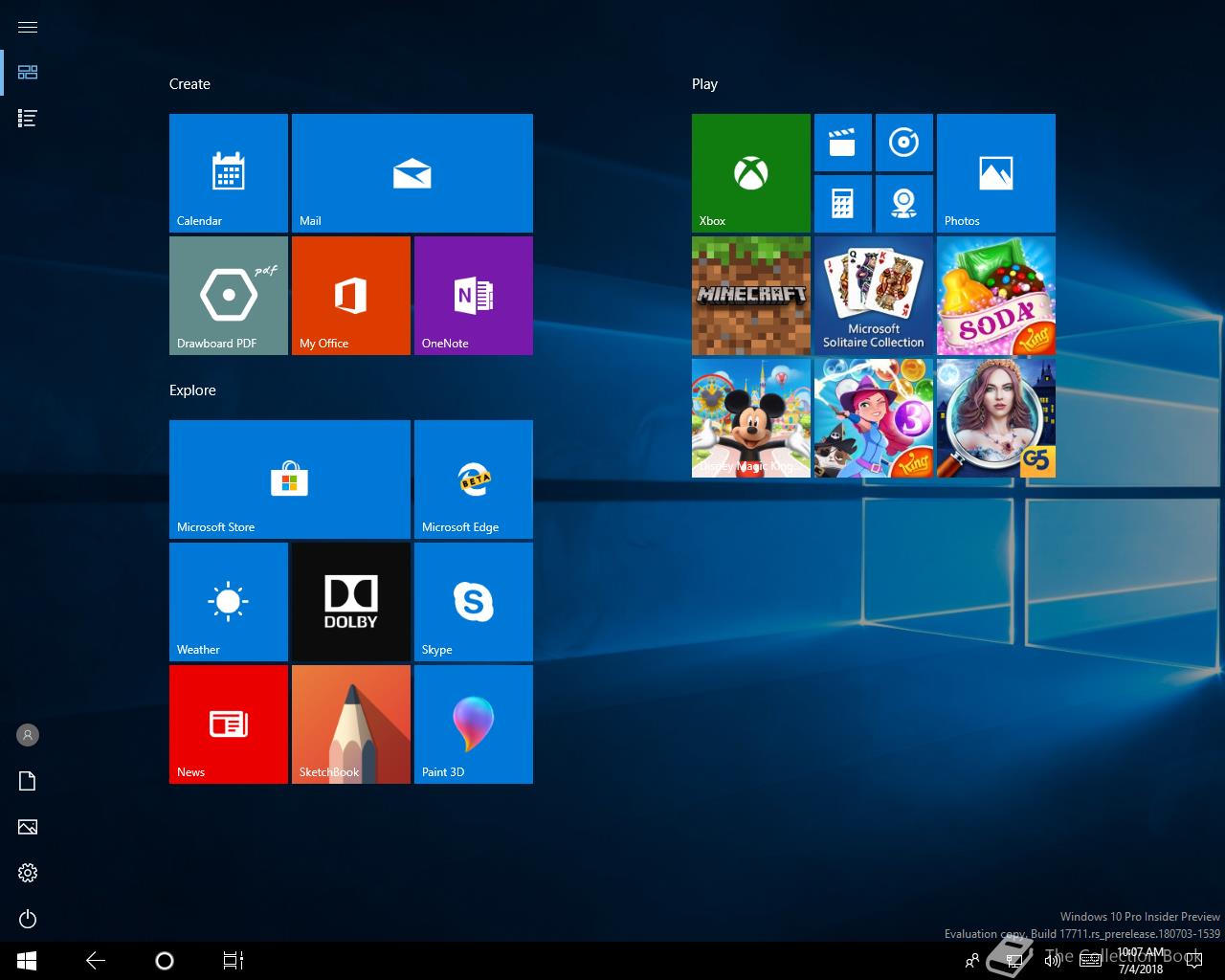Open the Dolby tile

[351, 602]
